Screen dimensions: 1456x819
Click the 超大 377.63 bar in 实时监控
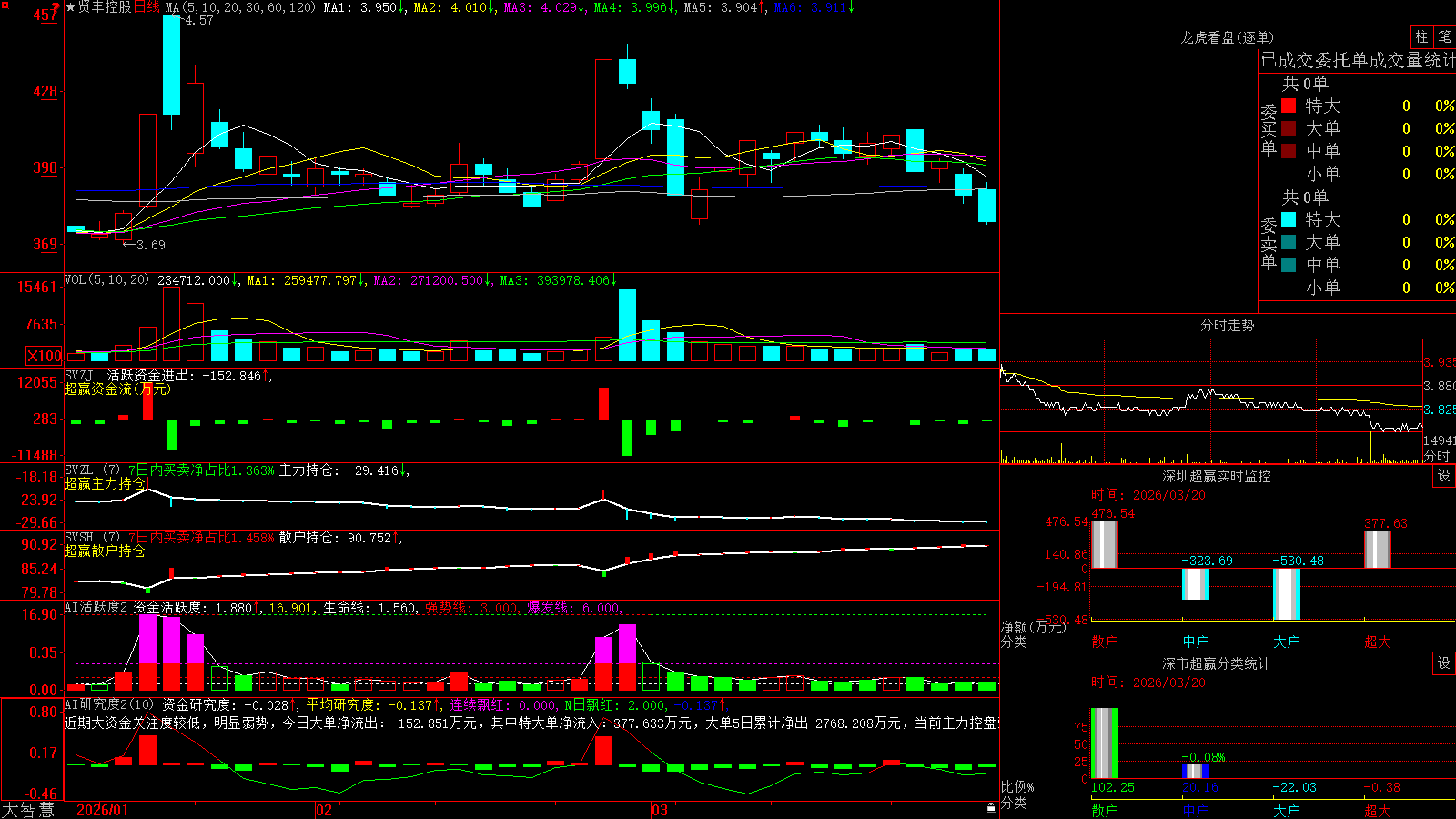coord(1377,550)
